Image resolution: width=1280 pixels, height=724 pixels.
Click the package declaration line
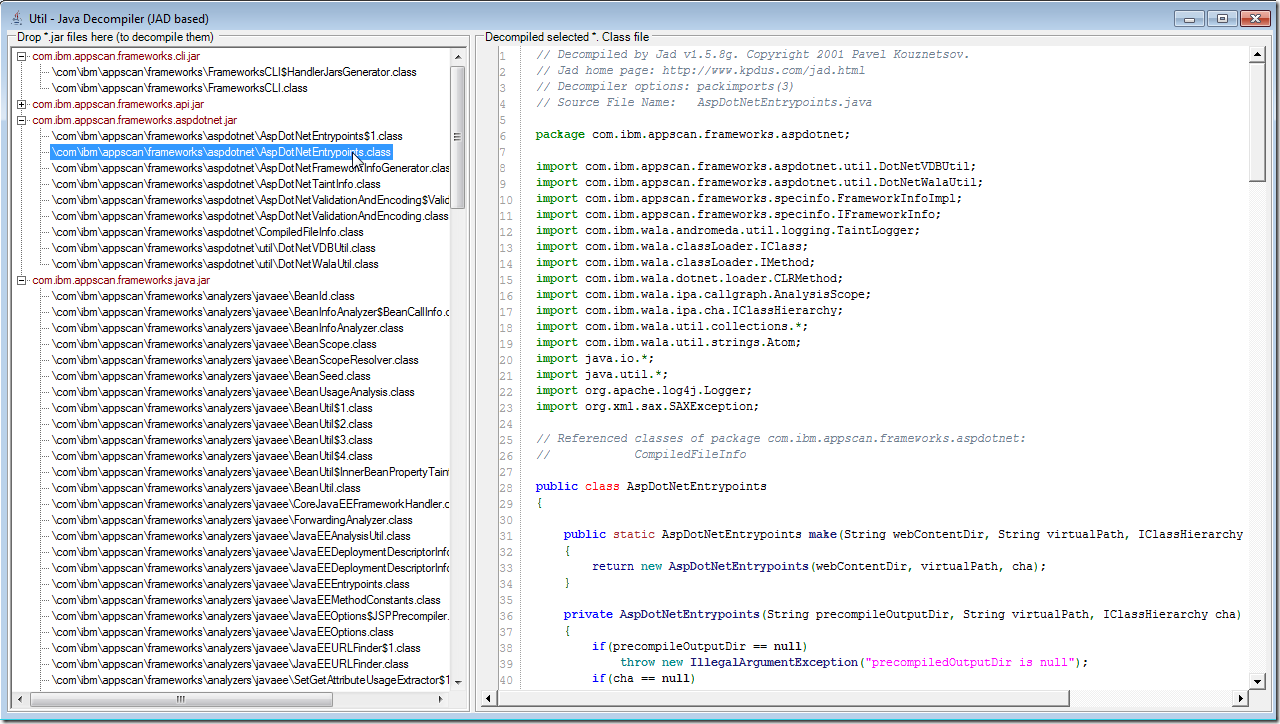[692, 134]
